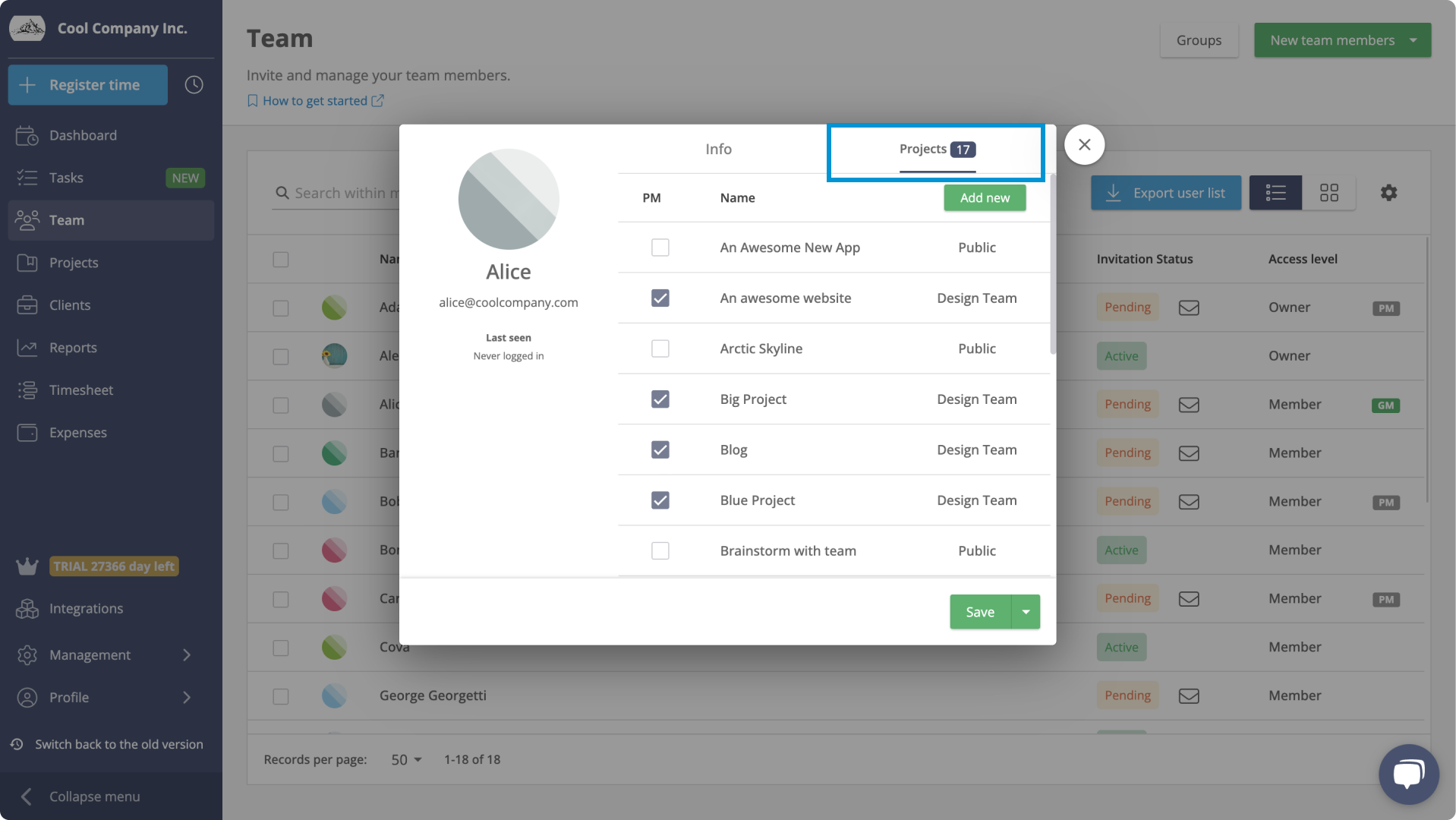
Task: Open table settings with the gear icon
Action: pos(1388,193)
